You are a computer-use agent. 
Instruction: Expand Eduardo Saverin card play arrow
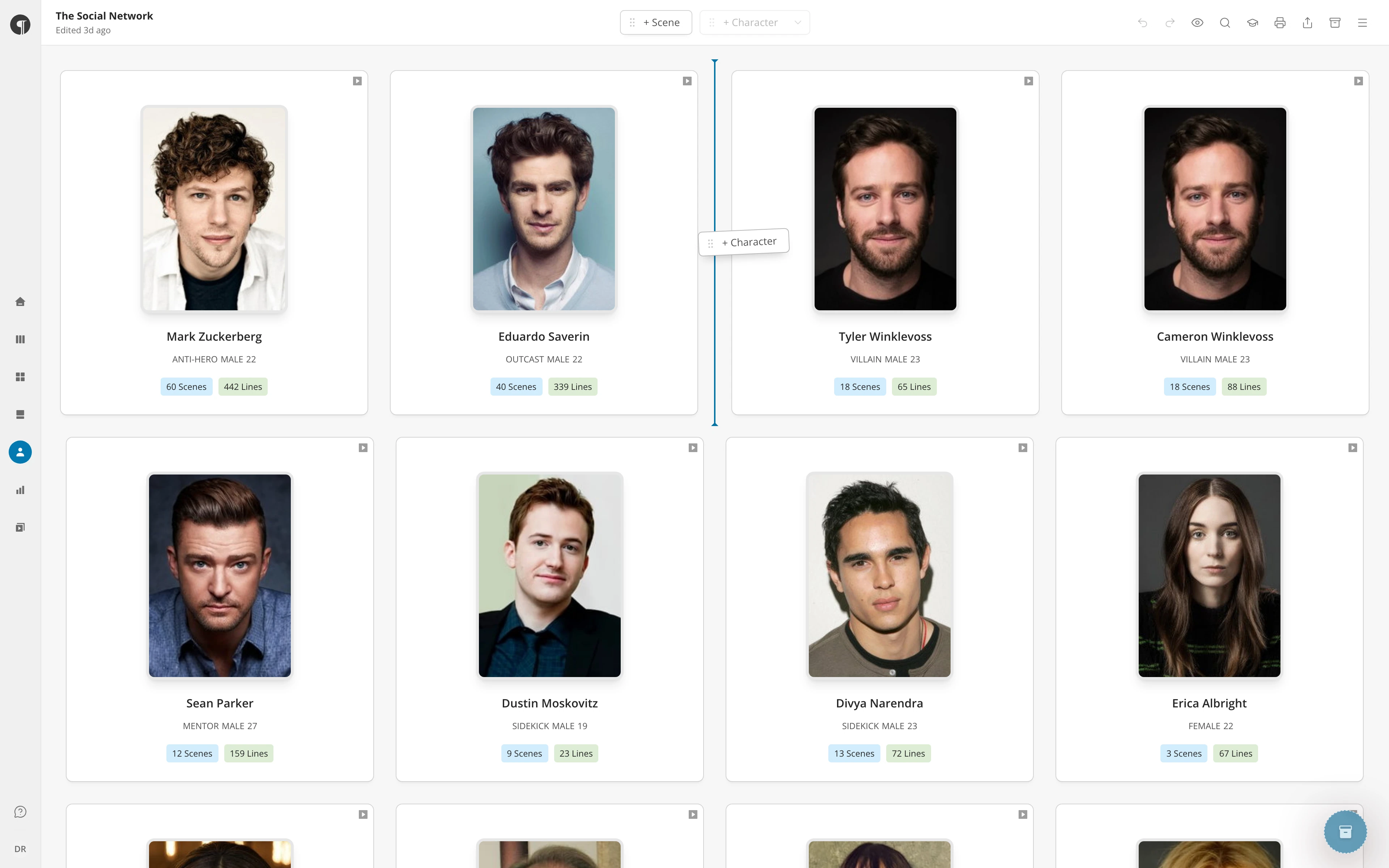coord(687,81)
